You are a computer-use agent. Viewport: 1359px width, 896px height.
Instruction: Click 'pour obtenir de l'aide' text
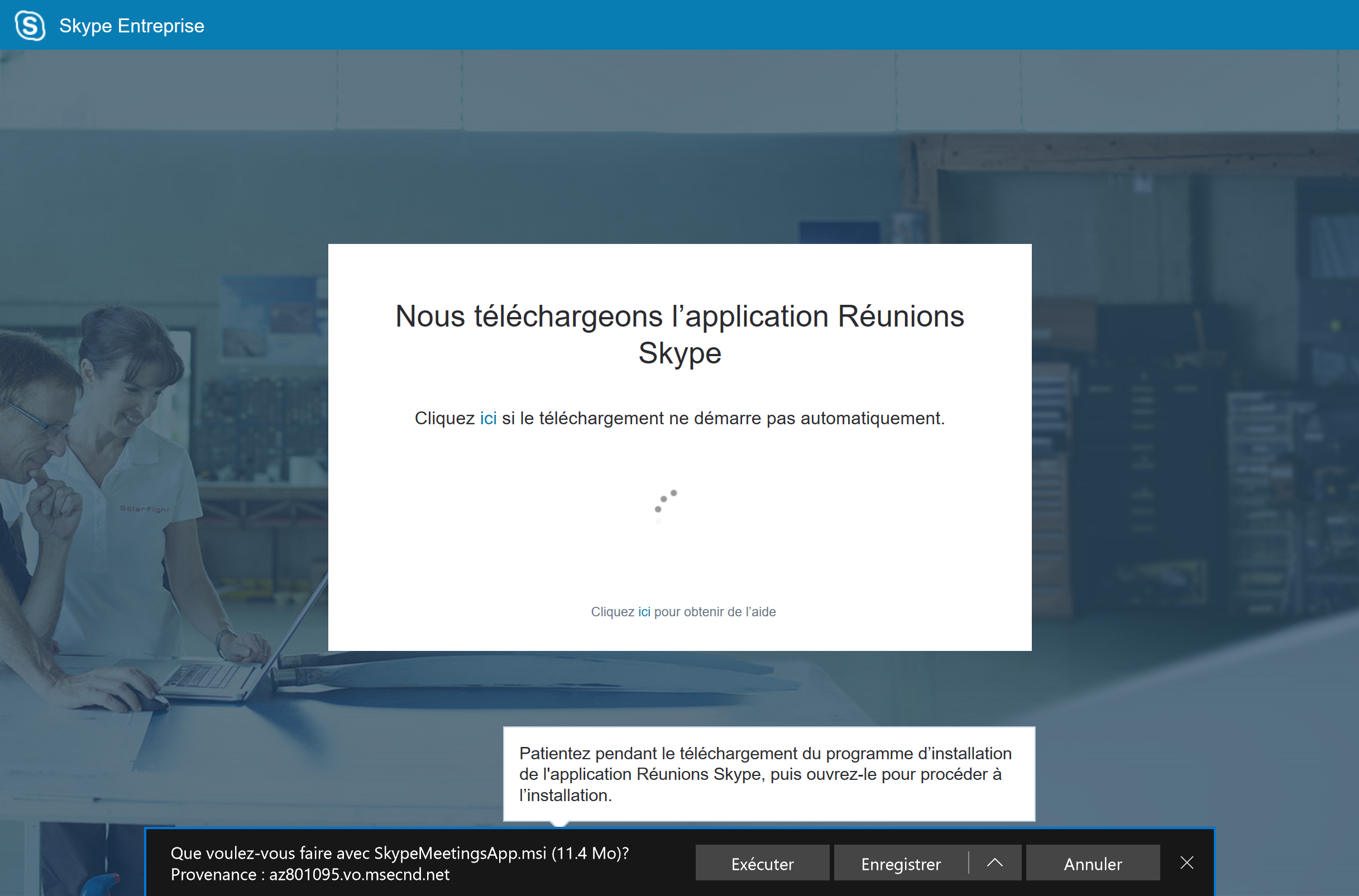tap(715, 612)
